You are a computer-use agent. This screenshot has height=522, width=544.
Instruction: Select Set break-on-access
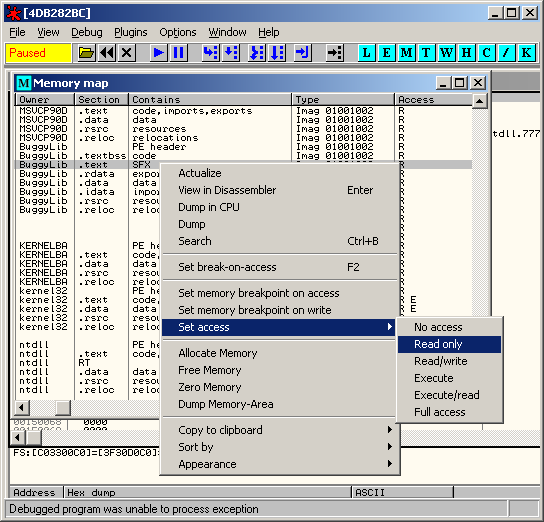tap(279, 267)
